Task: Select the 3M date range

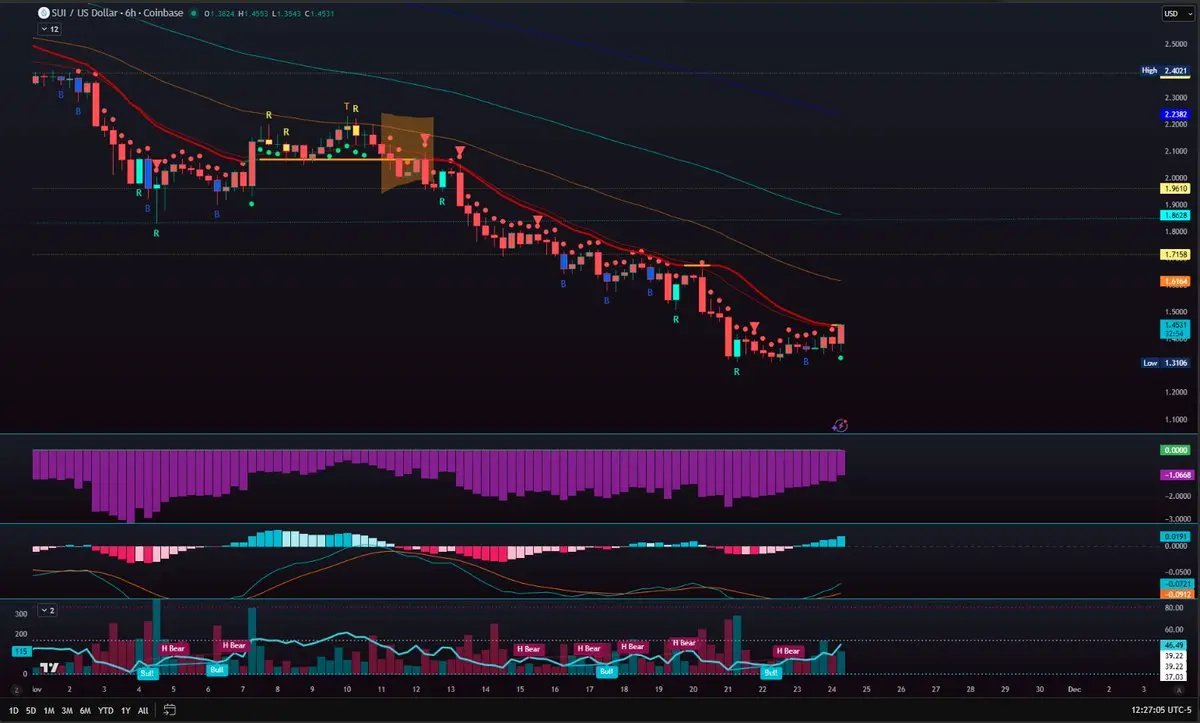Action: click(x=69, y=710)
